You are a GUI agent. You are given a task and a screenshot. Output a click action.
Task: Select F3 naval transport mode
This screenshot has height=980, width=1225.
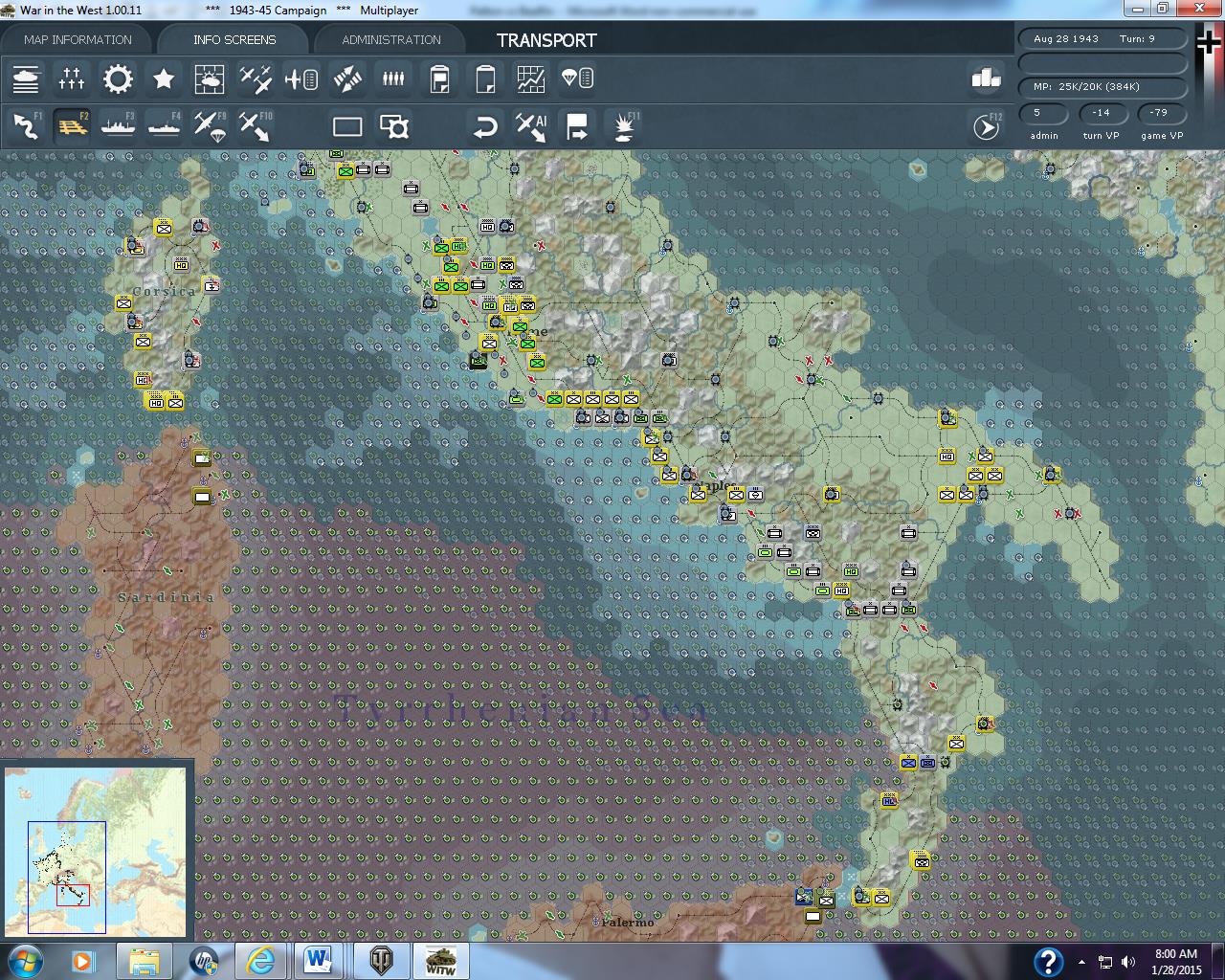pos(118,126)
